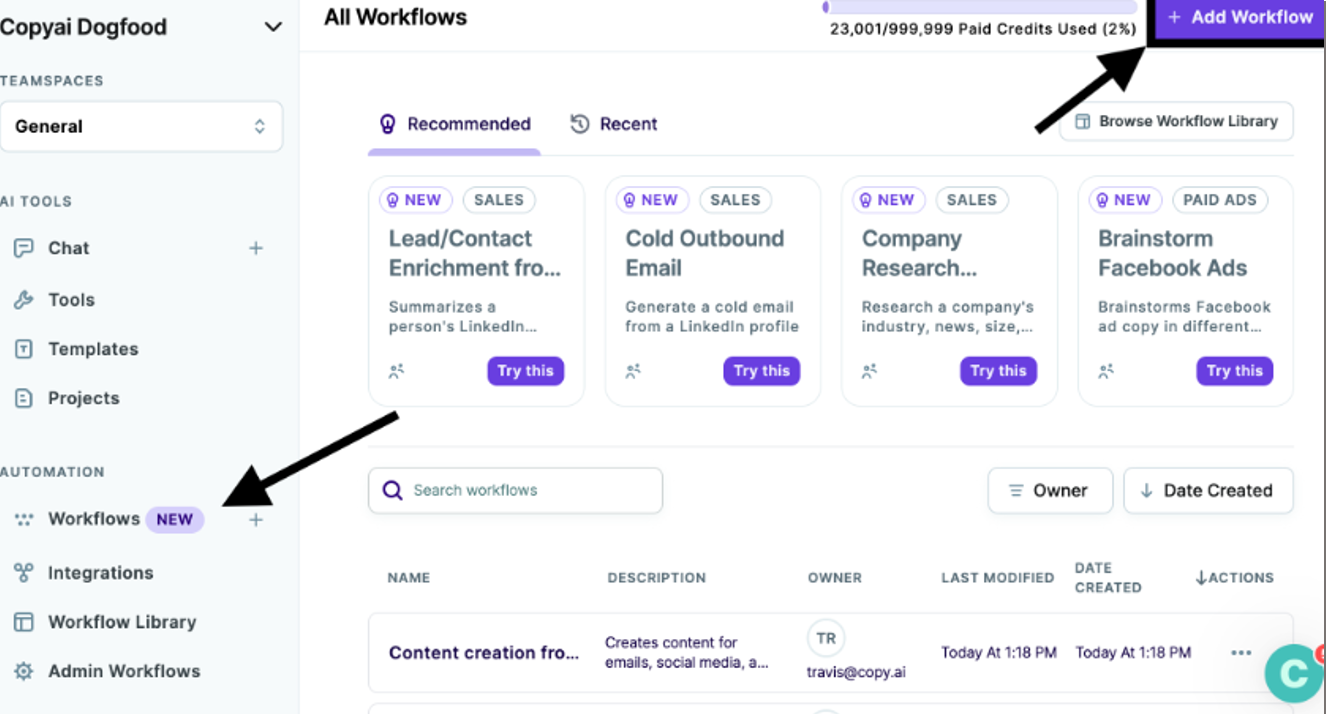Click the Search workflows input field
The image size is (1330, 714).
(x=515, y=490)
